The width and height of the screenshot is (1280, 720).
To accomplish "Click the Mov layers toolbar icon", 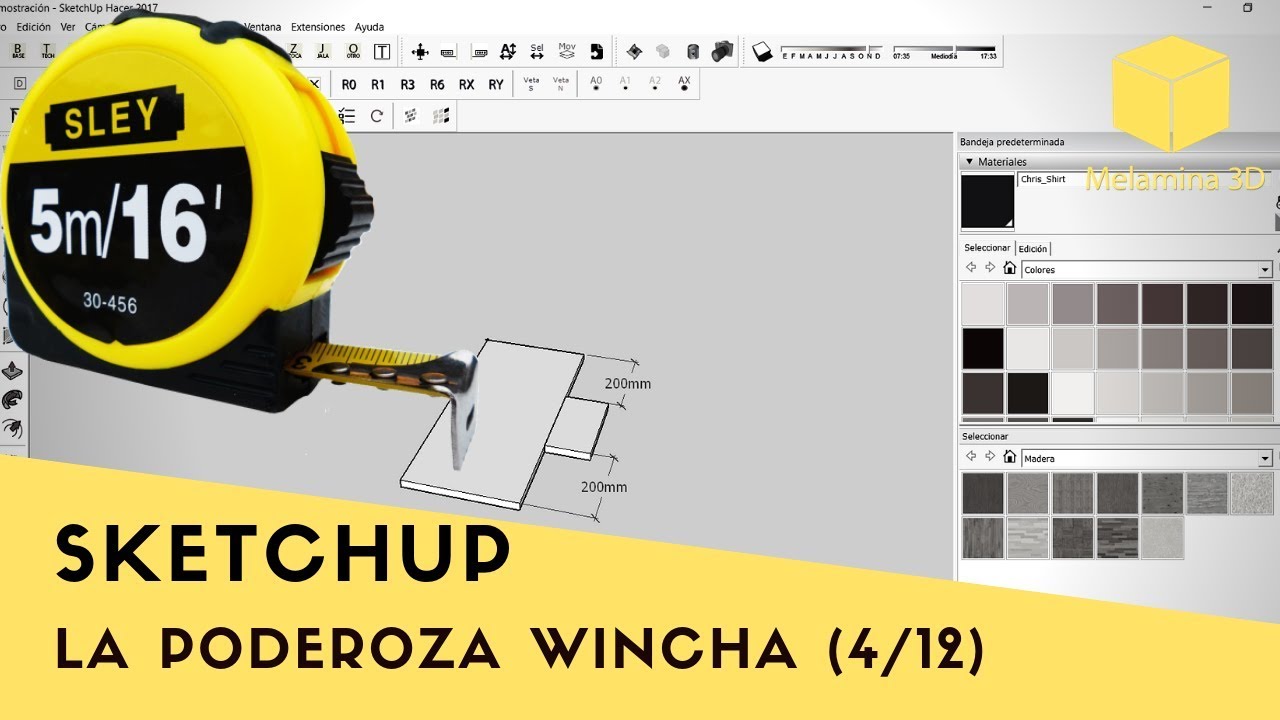I will [x=567, y=51].
